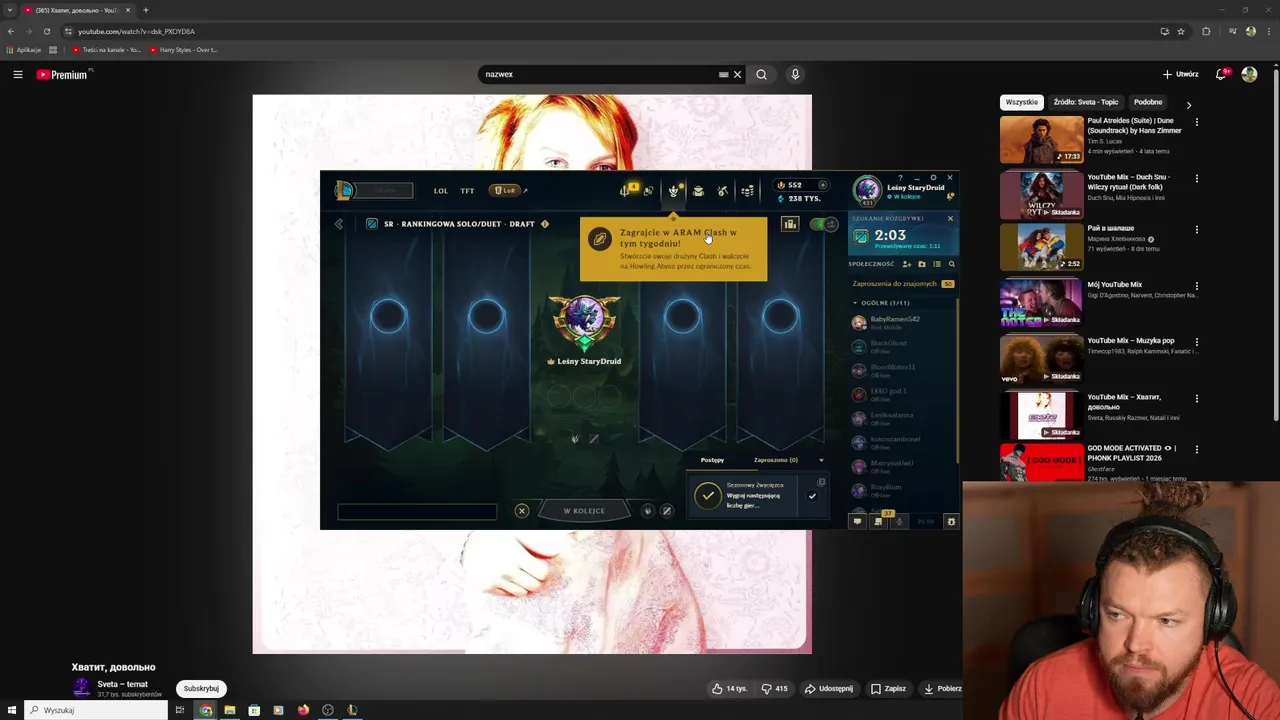
Task: Click the new folder icon in Społeczność panel
Action: 922,264
